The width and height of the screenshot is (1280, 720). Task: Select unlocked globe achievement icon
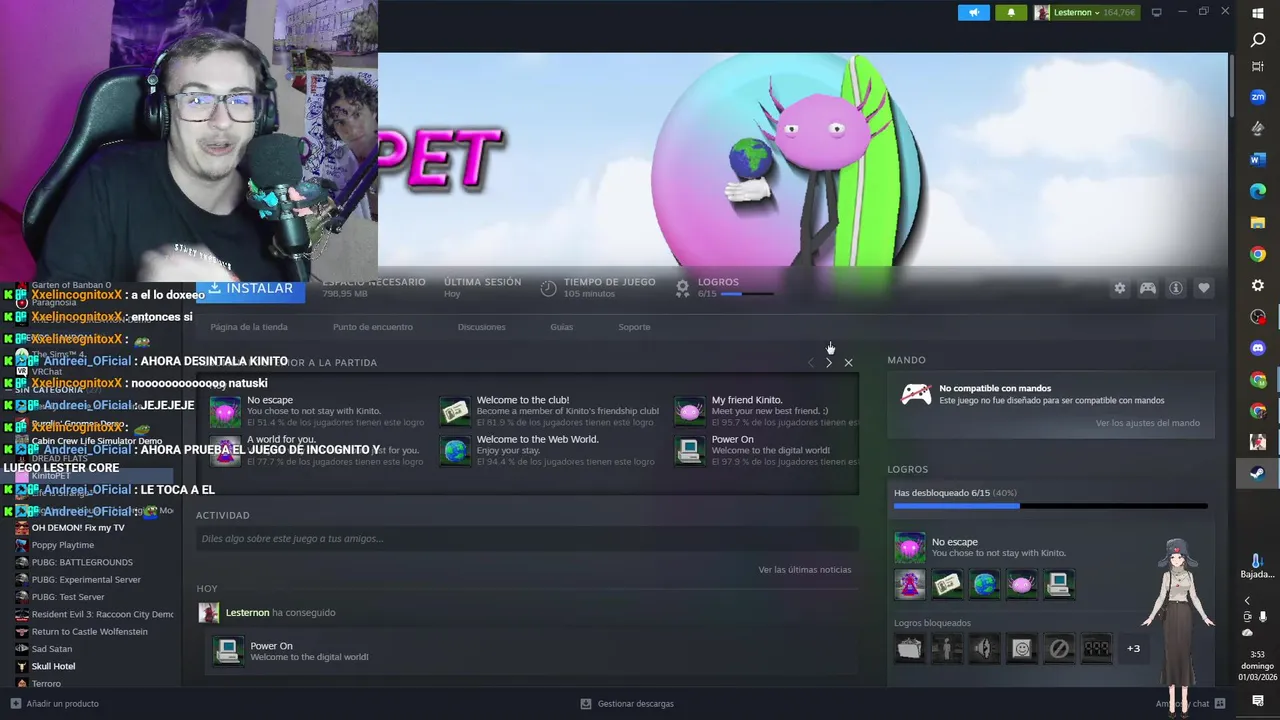985,584
